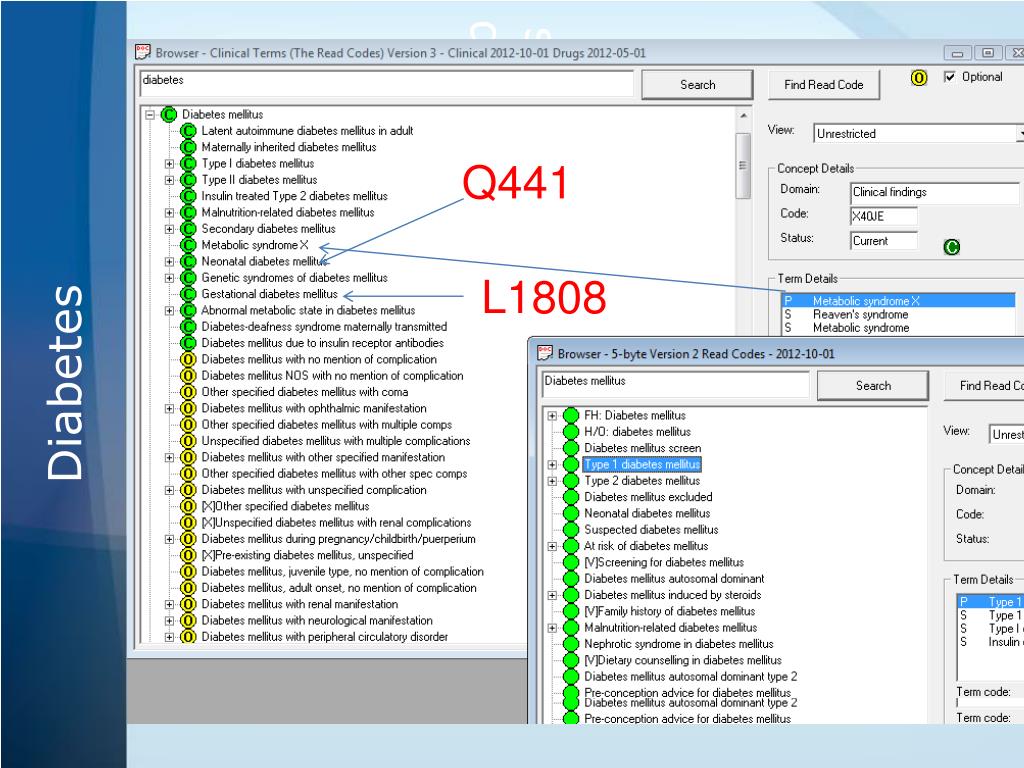The height and width of the screenshot is (768, 1024).
Task: Click green circle icon beside Neonatal diabetes mellitus in 5-byte browser
Action: 571,513
